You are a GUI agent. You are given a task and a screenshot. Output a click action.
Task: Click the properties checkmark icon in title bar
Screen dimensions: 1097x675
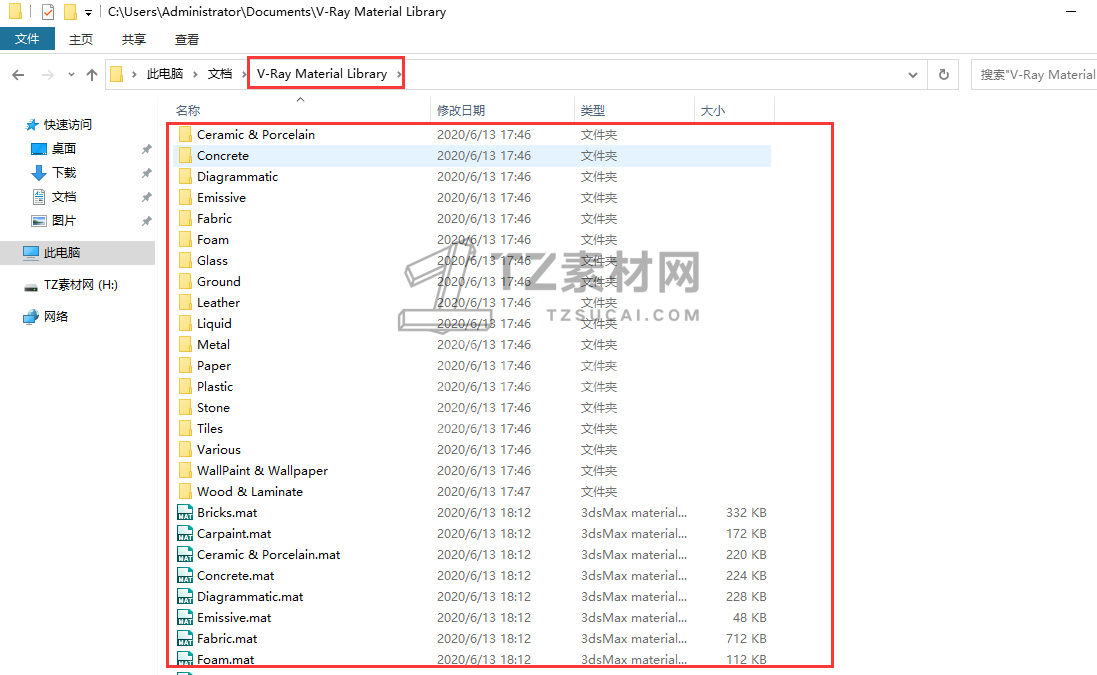coord(48,12)
